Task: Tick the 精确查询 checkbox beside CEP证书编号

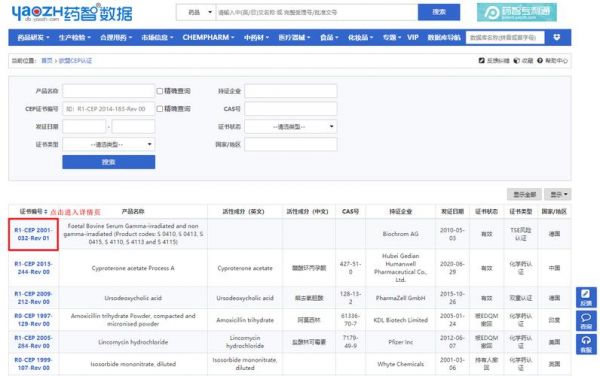Action: (x=160, y=109)
